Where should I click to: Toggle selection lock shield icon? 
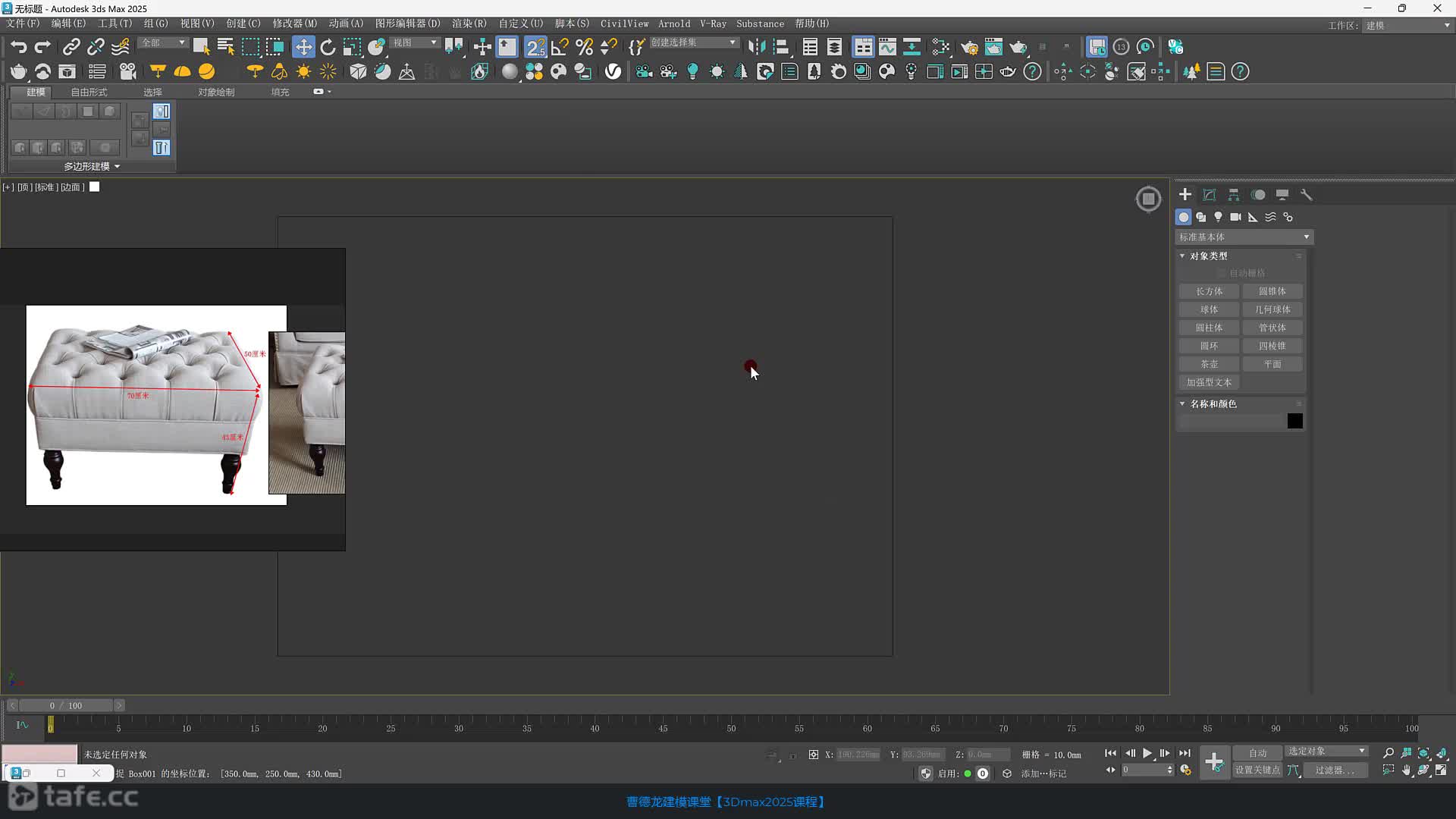(925, 773)
